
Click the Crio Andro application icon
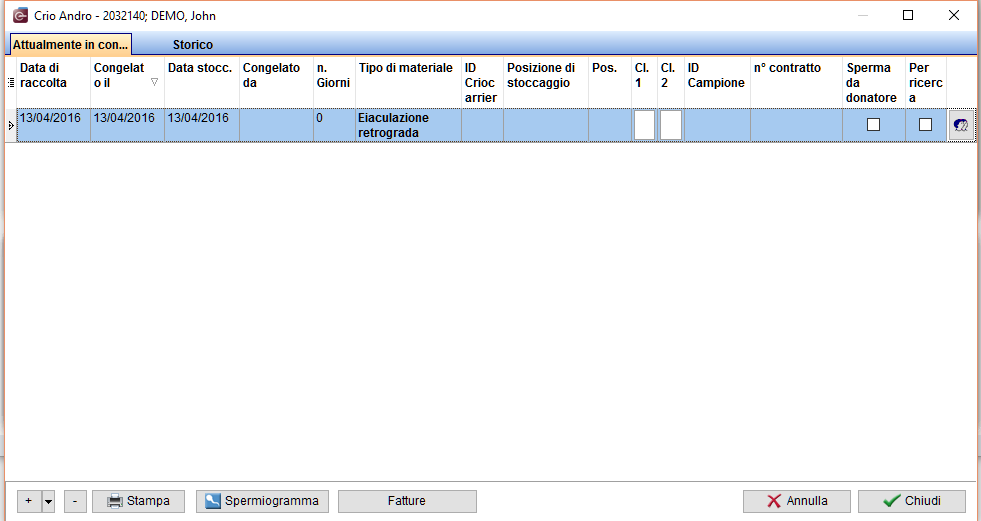[x=20, y=16]
